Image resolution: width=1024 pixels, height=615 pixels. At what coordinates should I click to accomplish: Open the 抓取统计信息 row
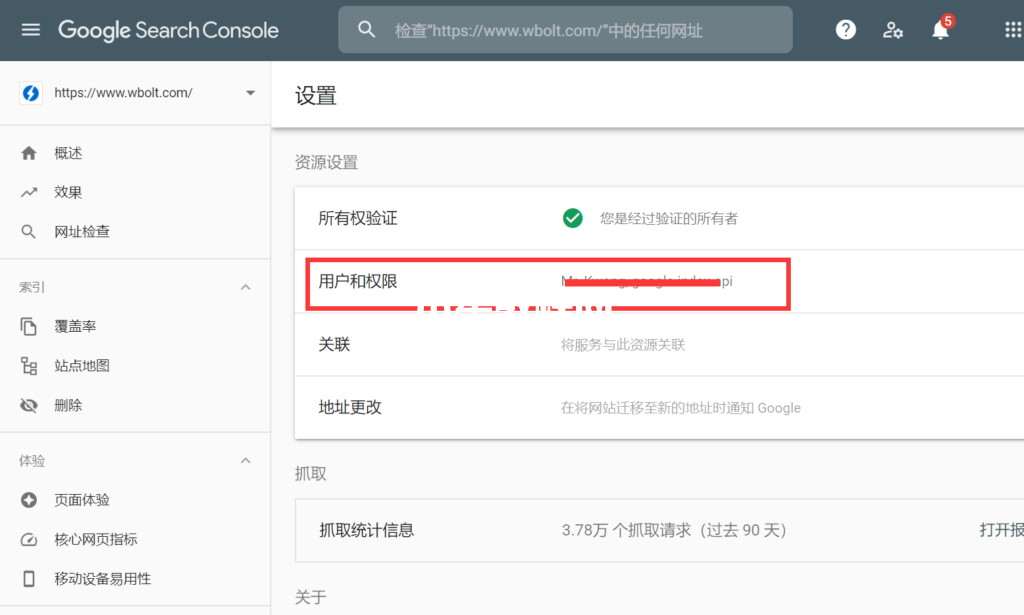(x=660, y=530)
